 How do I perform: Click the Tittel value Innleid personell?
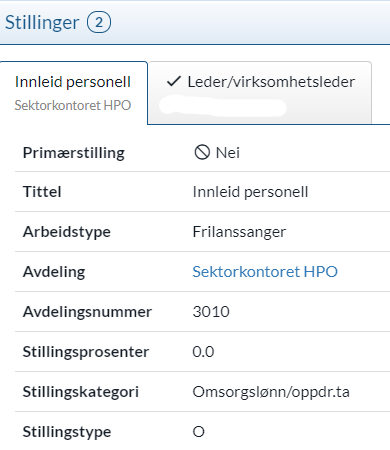pos(250,192)
